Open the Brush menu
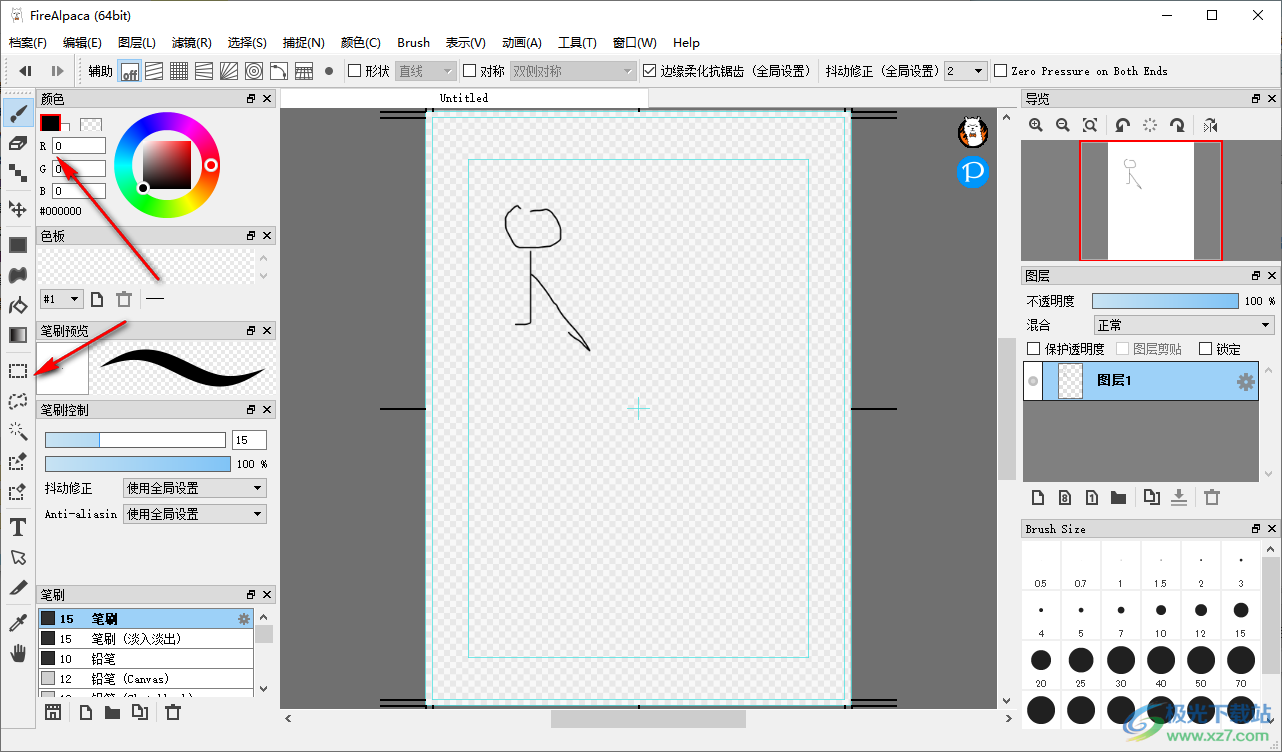 pyautogui.click(x=413, y=43)
